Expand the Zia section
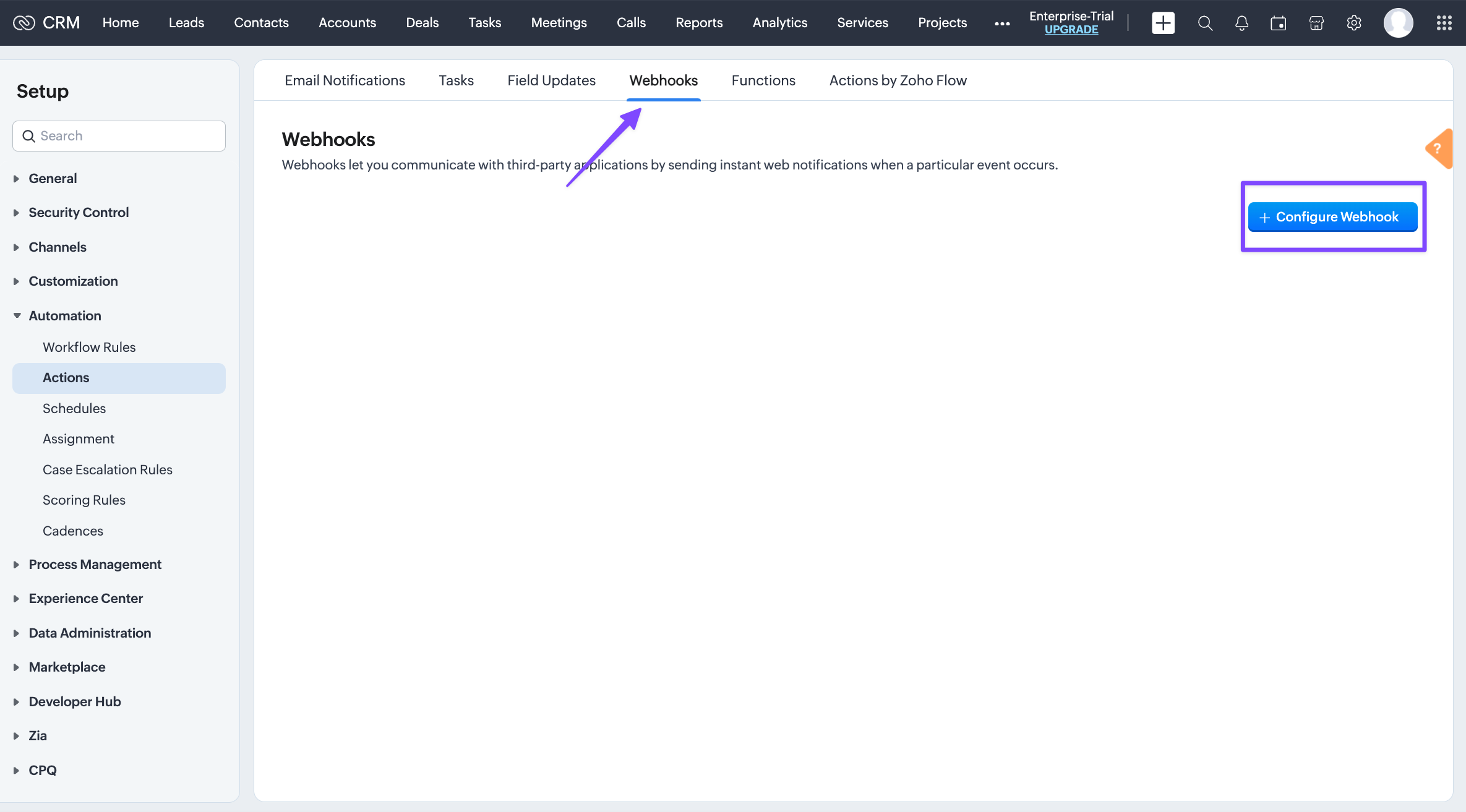The width and height of the screenshot is (1466, 812). click(x=38, y=736)
